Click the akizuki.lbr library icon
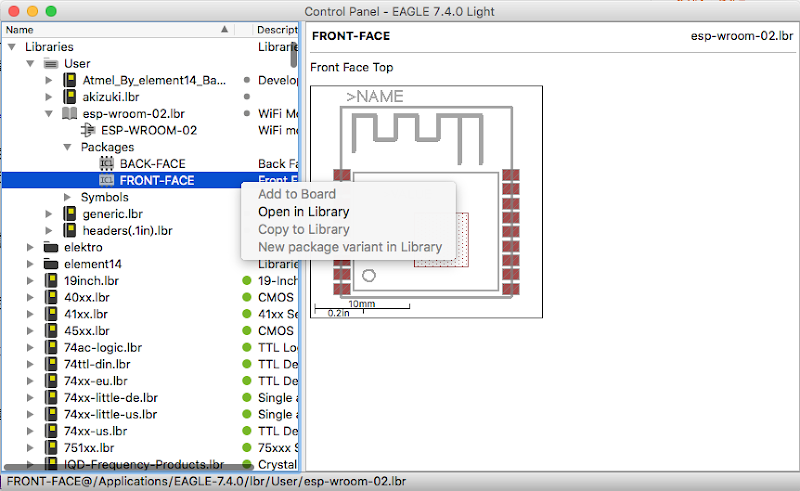The width and height of the screenshot is (800, 491). (69, 97)
